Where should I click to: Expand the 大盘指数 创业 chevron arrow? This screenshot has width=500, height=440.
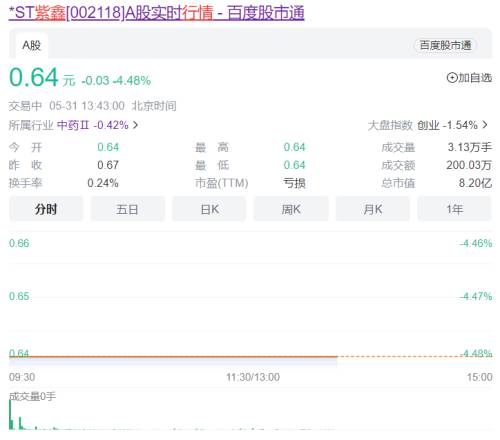point(485,125)
